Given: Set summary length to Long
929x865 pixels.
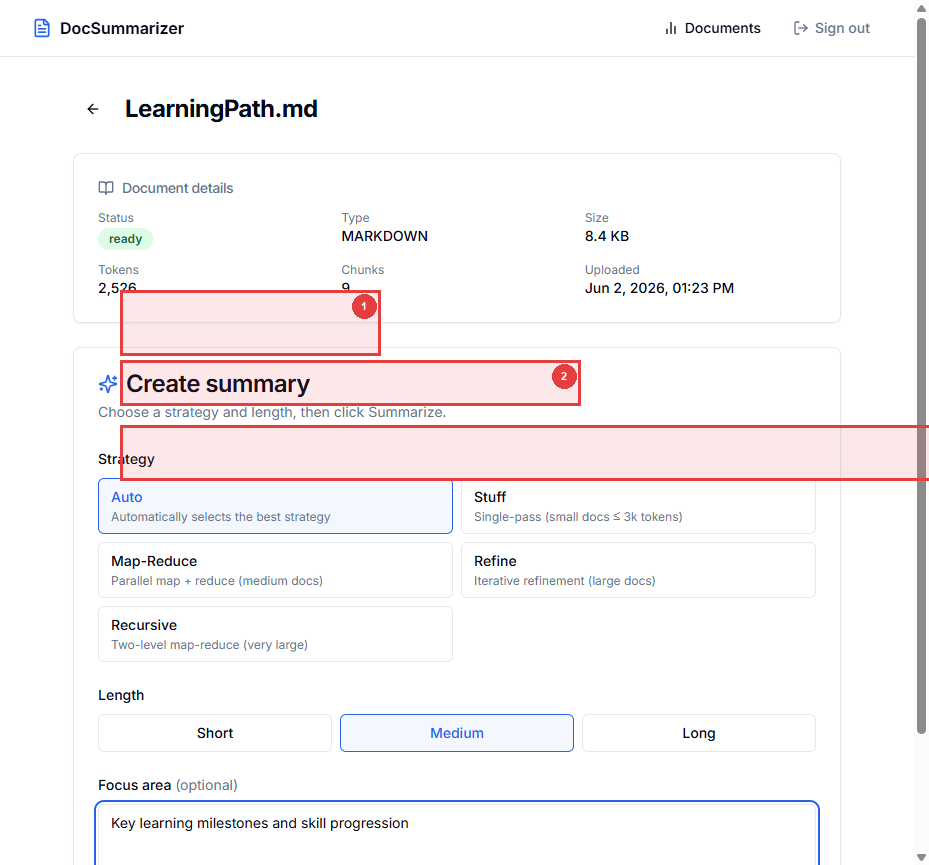Looking at the screenshot, I should click(699, 733).
